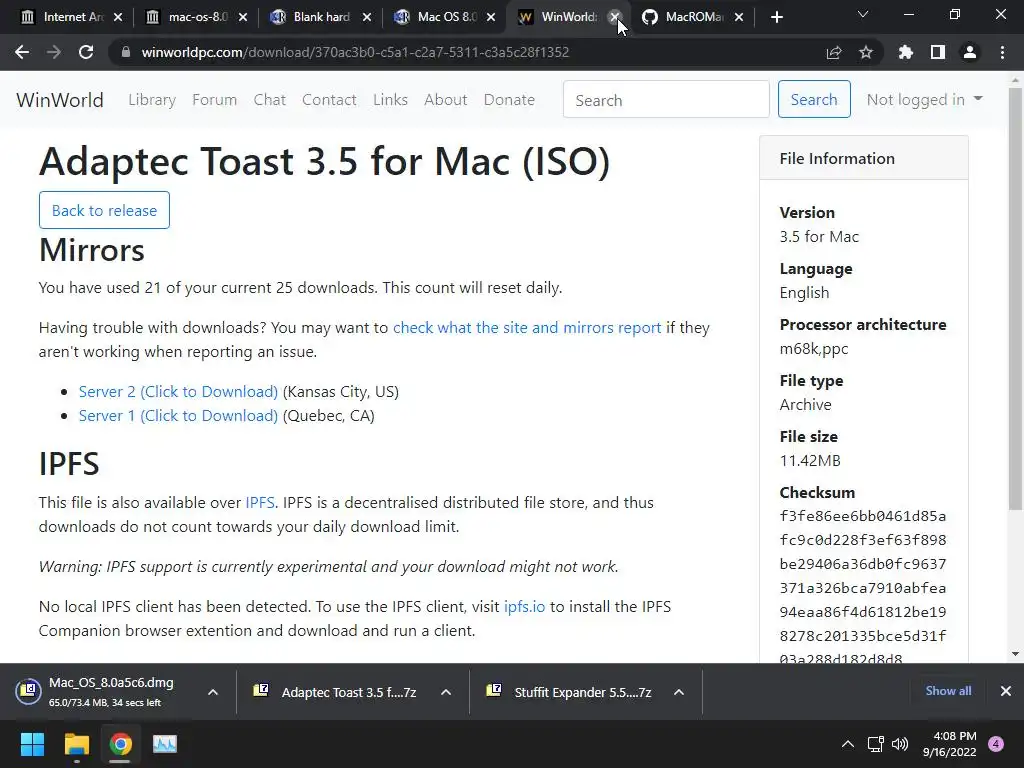
Task: Bookmark this page with the star icon
Action: (866, 52)
